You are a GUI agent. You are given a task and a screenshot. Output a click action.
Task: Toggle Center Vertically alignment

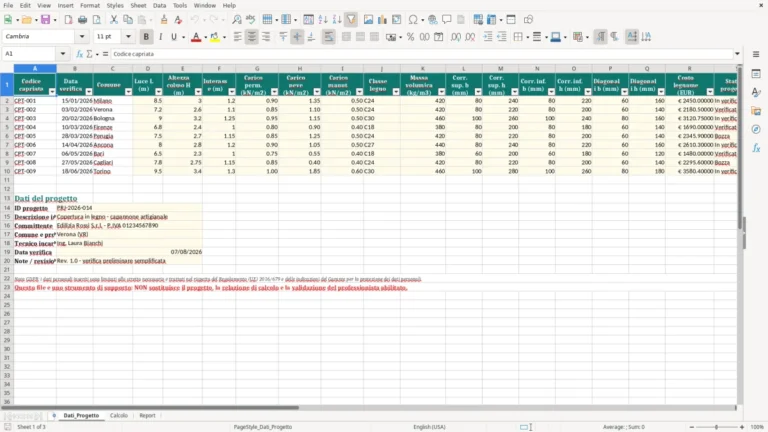297,37
